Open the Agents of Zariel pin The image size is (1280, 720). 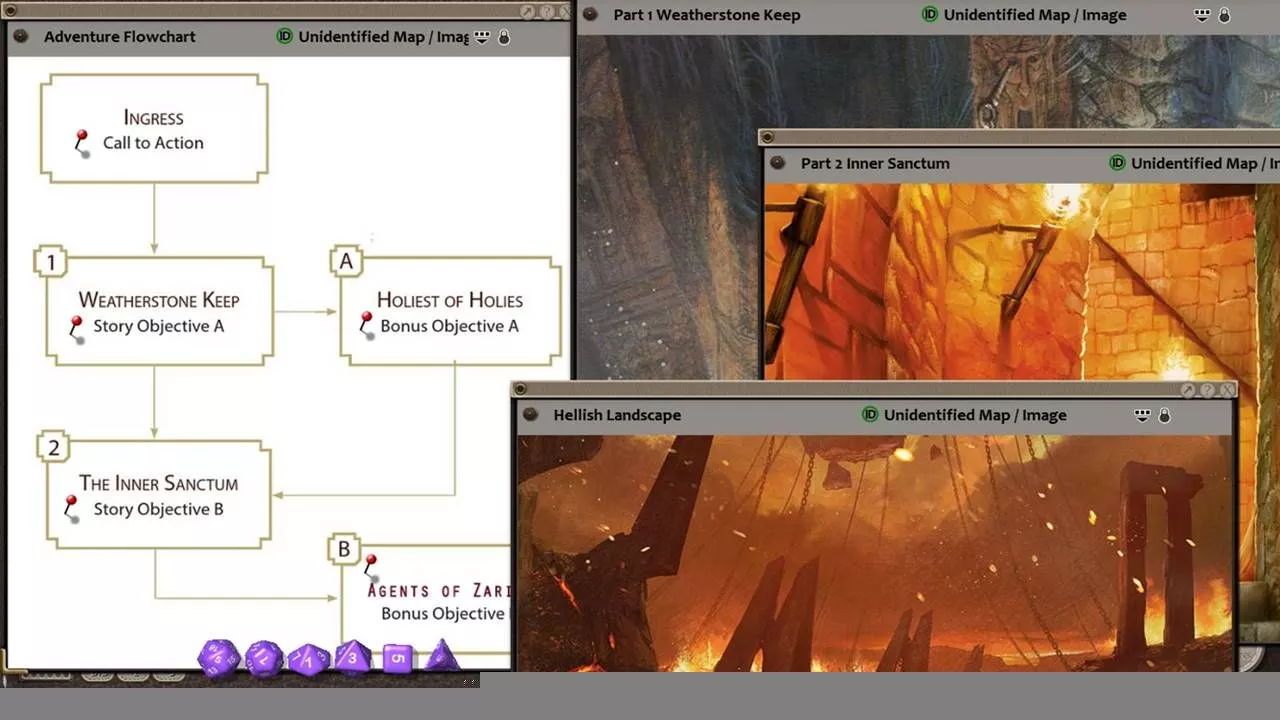pyautogui.click(x=371, y=567)
